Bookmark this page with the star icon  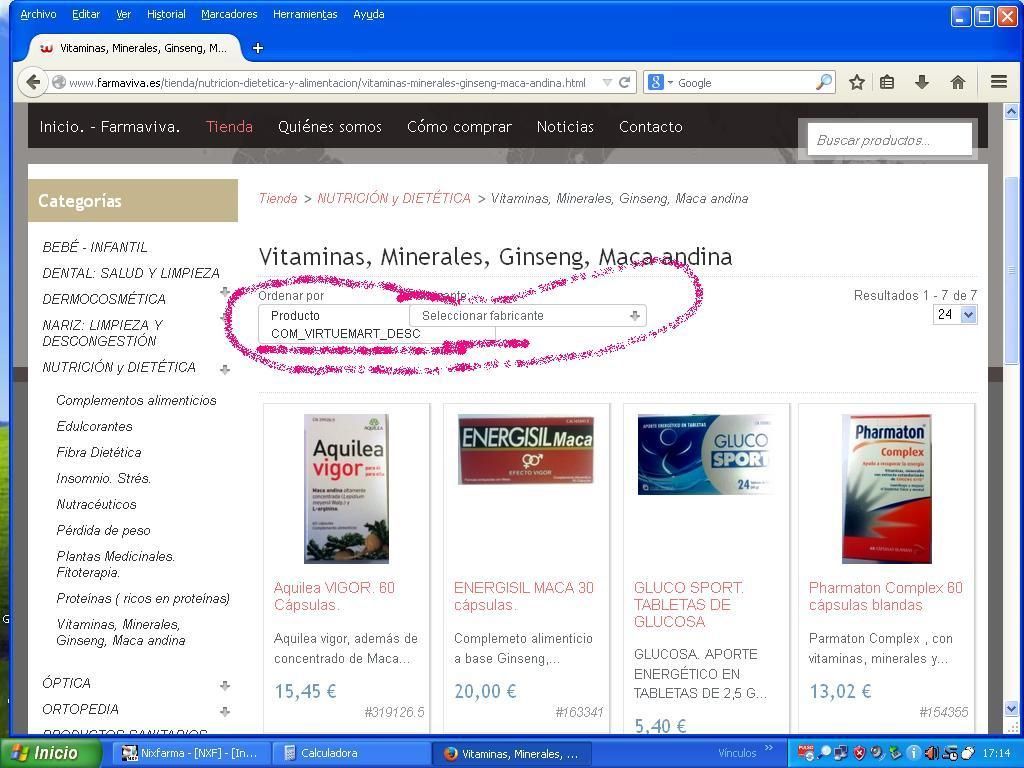click(x=857, y=82)
